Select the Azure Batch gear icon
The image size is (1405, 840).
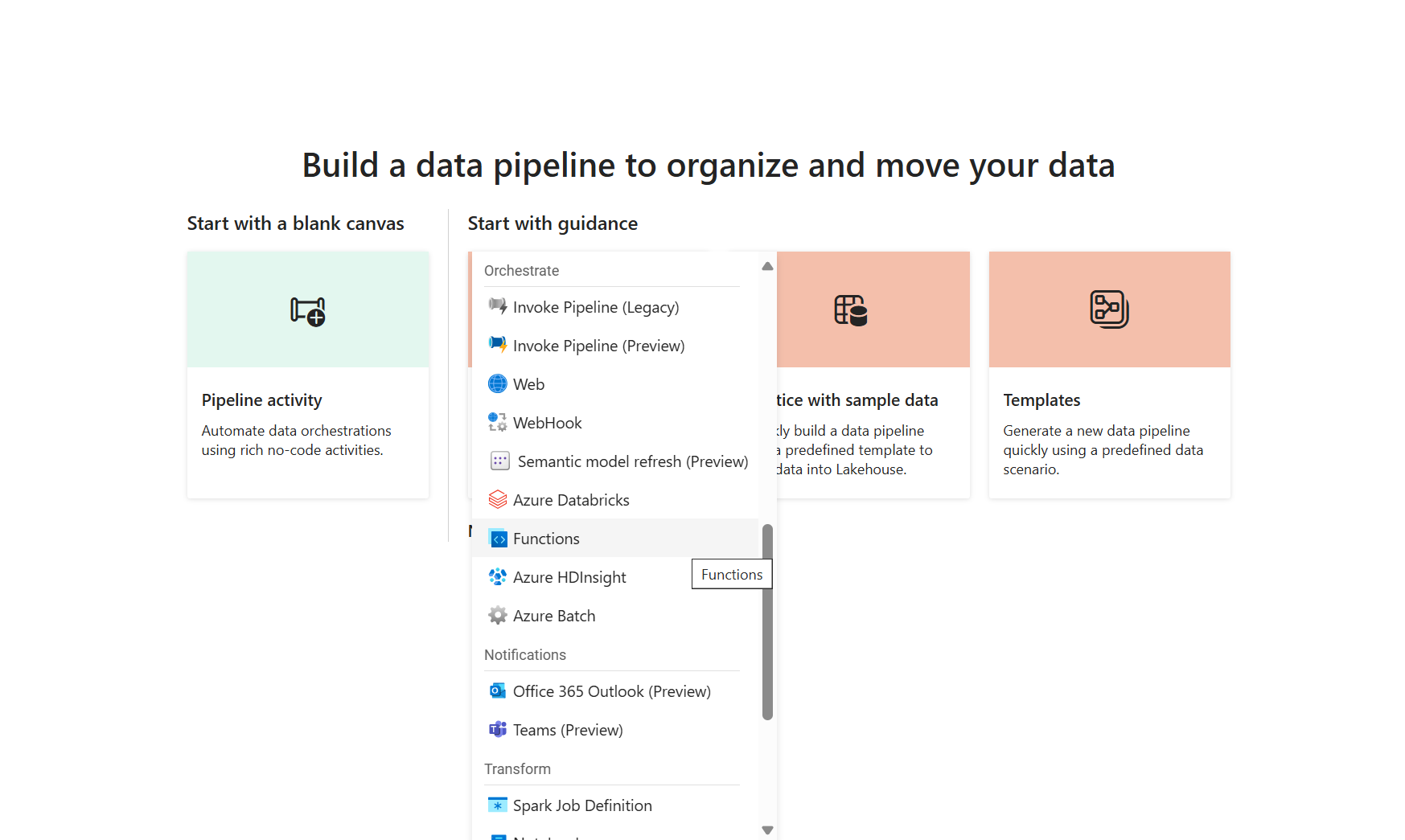498,615
